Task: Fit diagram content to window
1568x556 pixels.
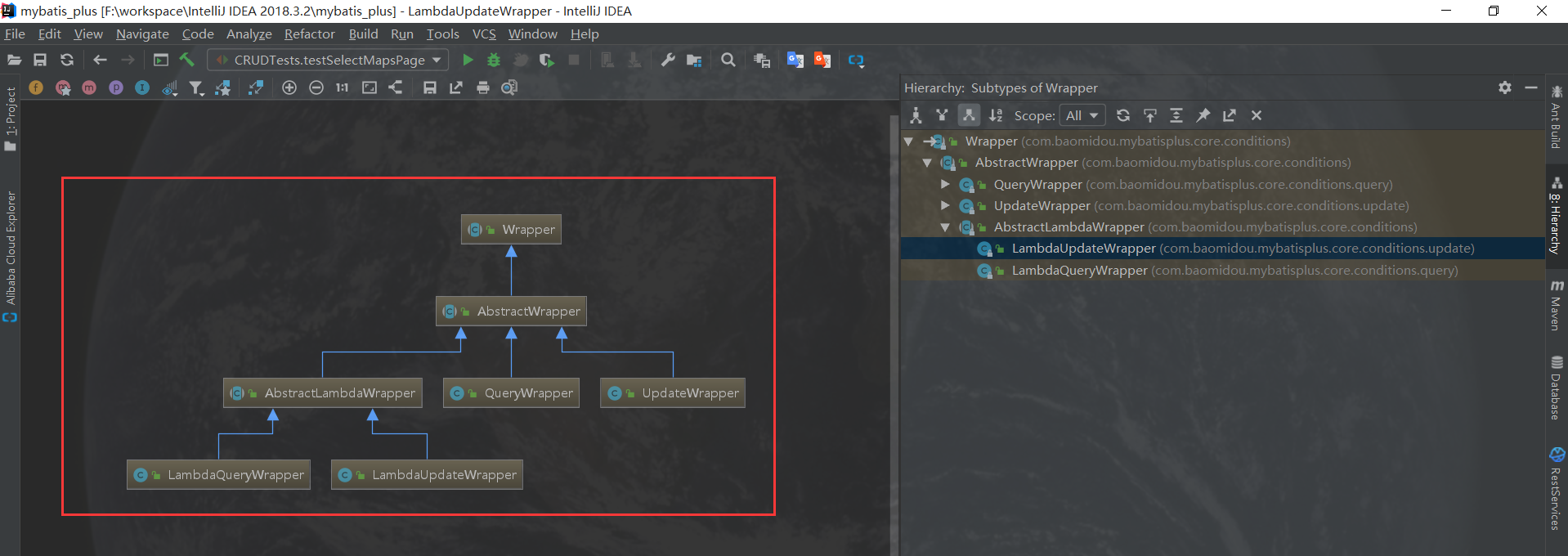Action: (370, 87)
